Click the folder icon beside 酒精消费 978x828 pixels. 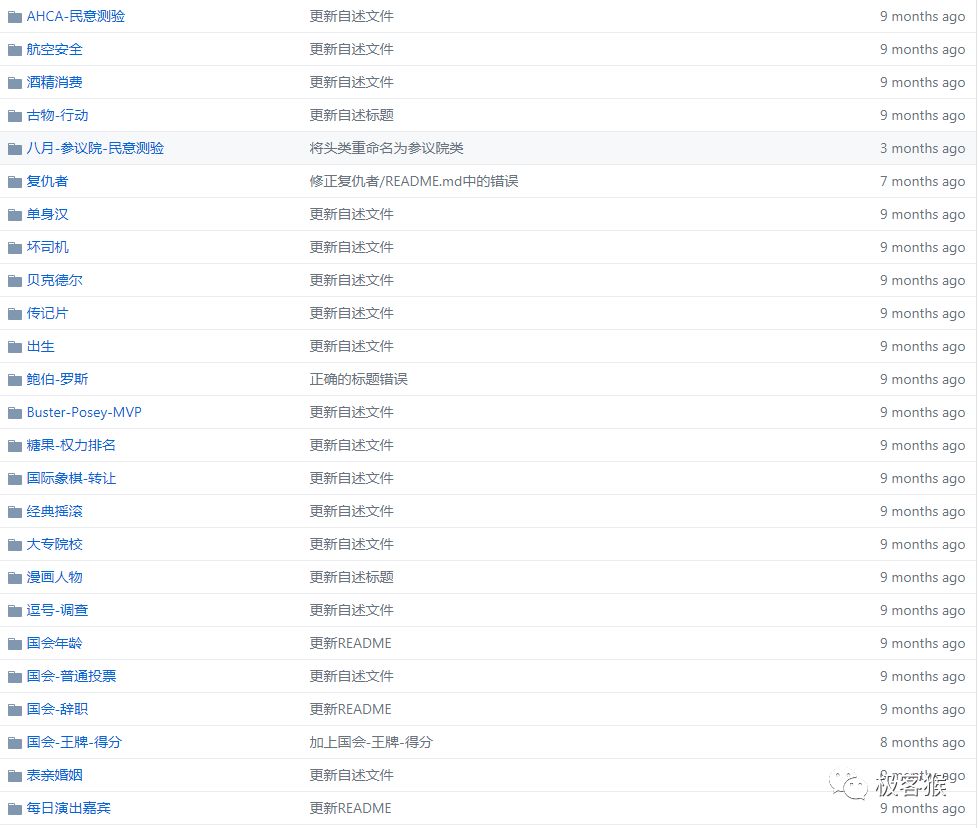[15, 83]
